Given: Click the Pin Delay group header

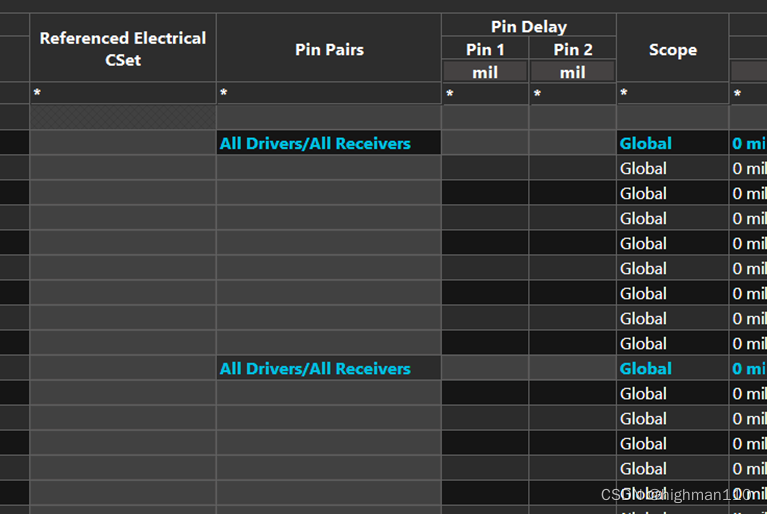Looking at the screenshot, I should pos(528,27).
